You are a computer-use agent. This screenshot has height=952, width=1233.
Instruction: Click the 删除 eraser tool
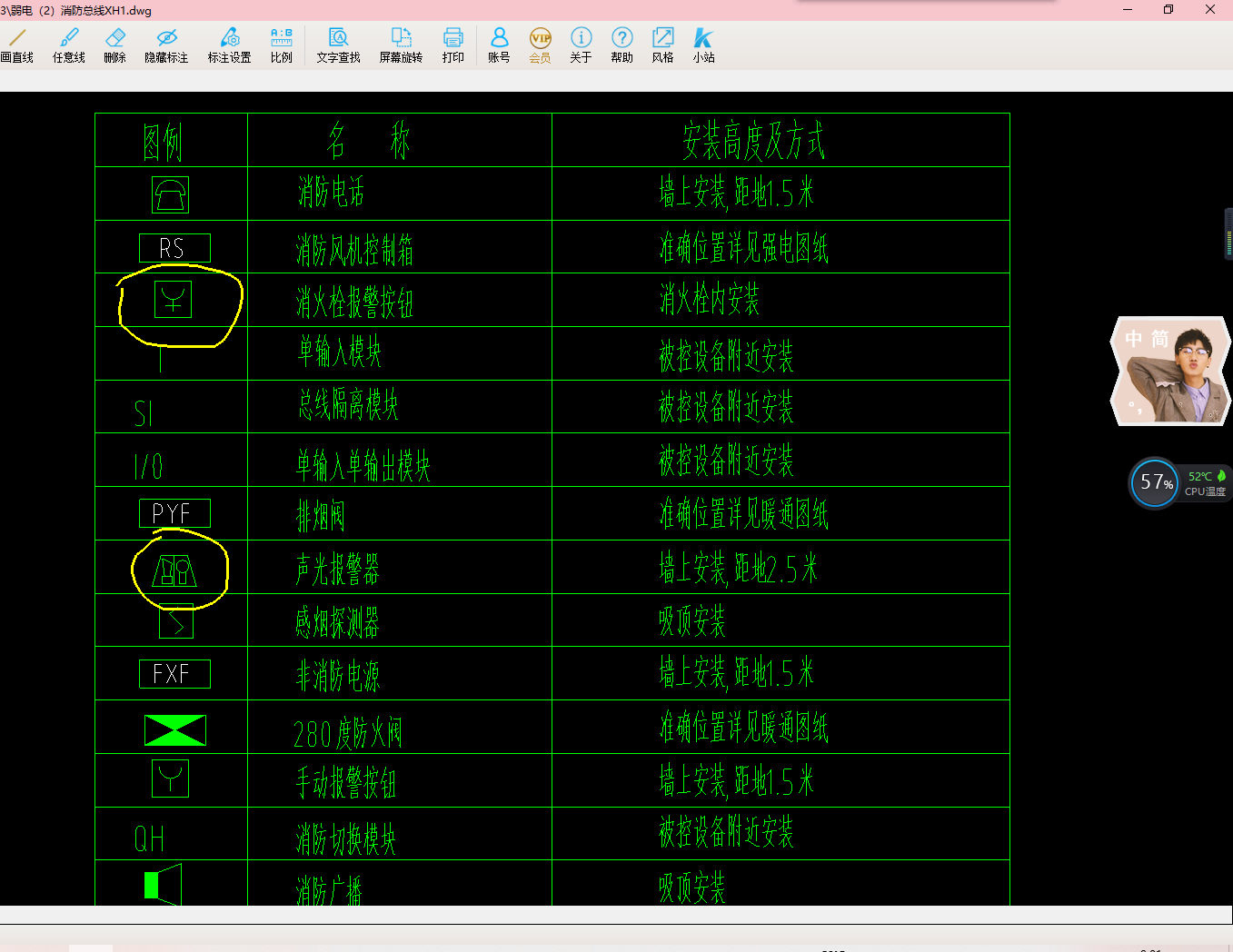click(114, 45)
